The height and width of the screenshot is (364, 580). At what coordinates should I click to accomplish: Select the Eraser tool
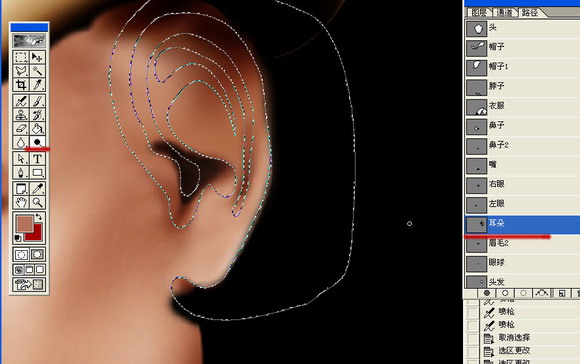(x=21, y=128)
